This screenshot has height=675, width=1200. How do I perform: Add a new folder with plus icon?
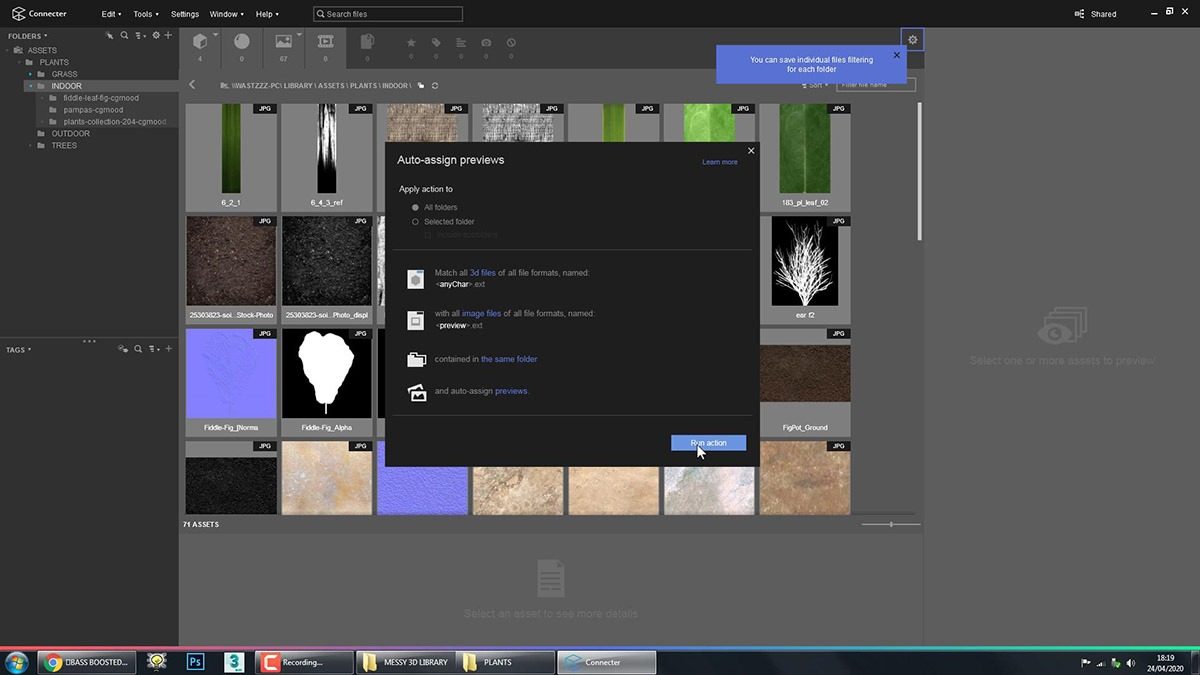coord(168,36)
